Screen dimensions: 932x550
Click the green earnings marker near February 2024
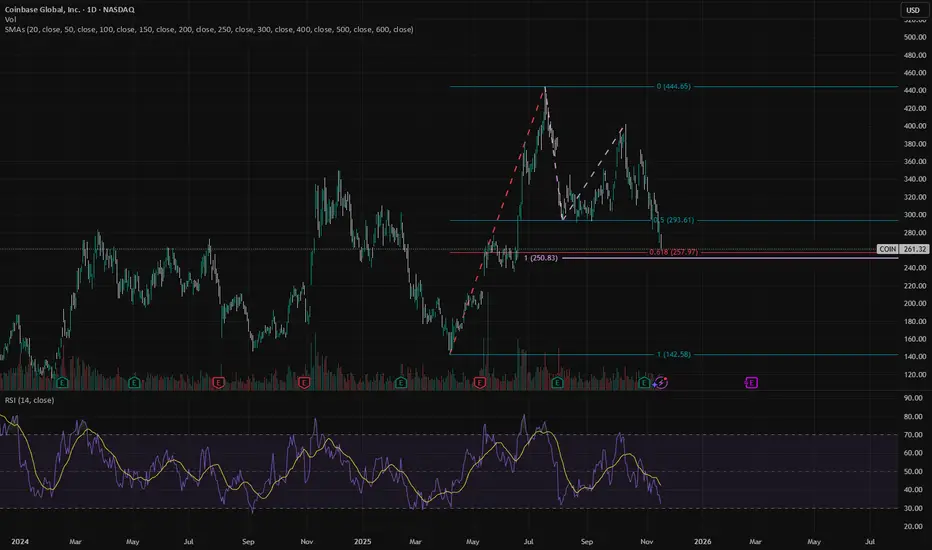point(62,383)
